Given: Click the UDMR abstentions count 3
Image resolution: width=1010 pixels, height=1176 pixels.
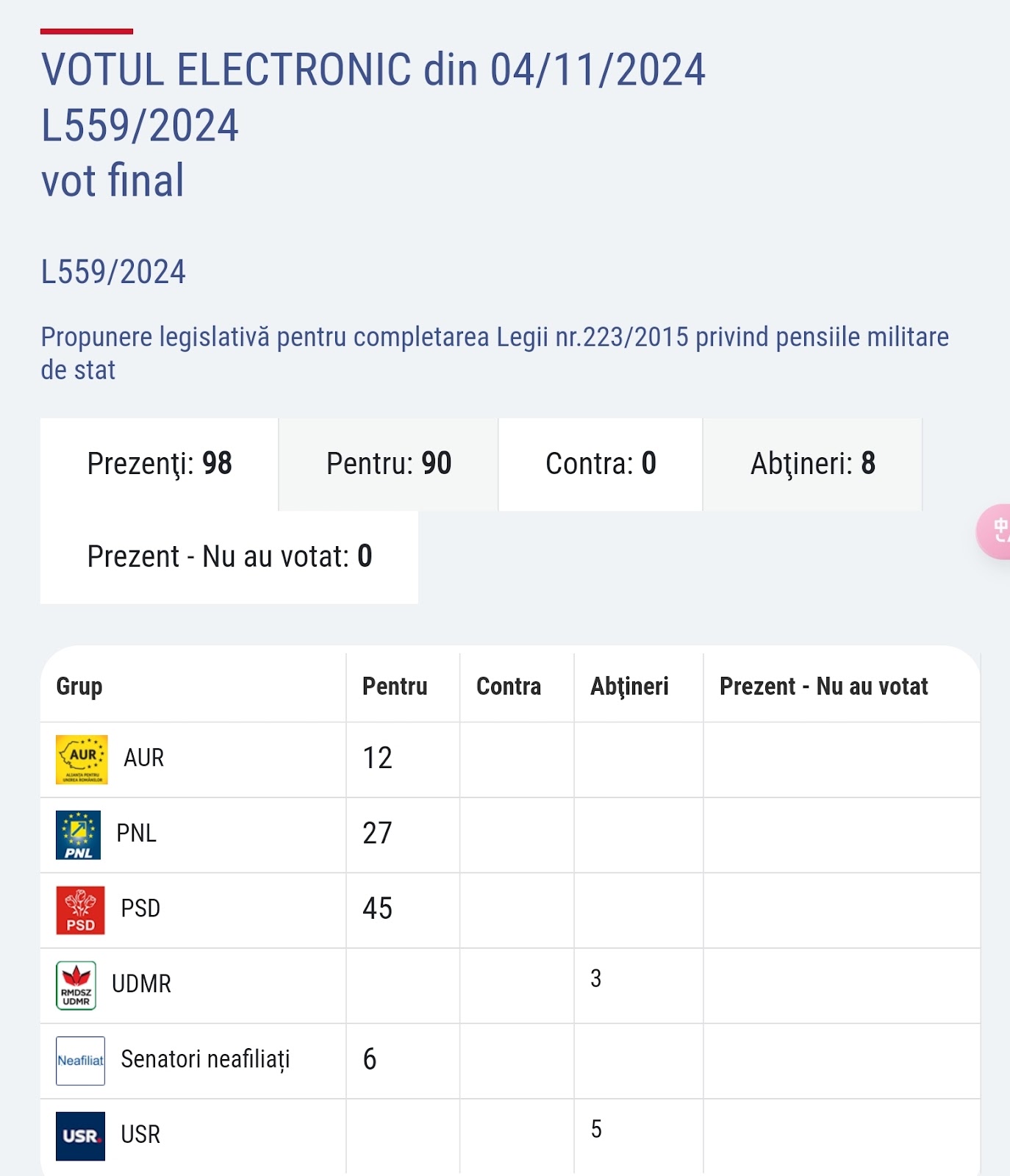Looking at the screenshot, I should click(595, 978).
